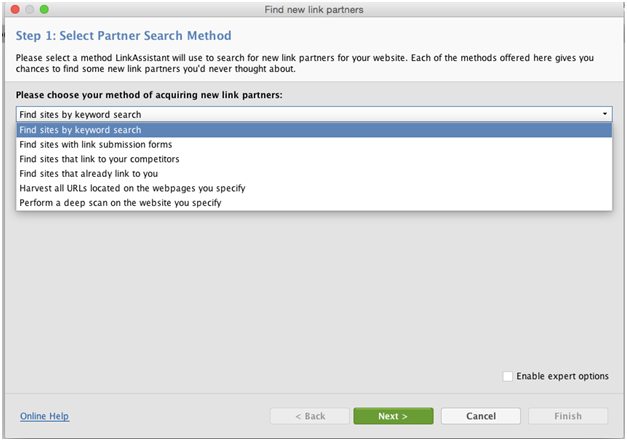Pick 'Perform a deep scan on the website'
This screenshot has height=441, width=627.
pos(314,203)
